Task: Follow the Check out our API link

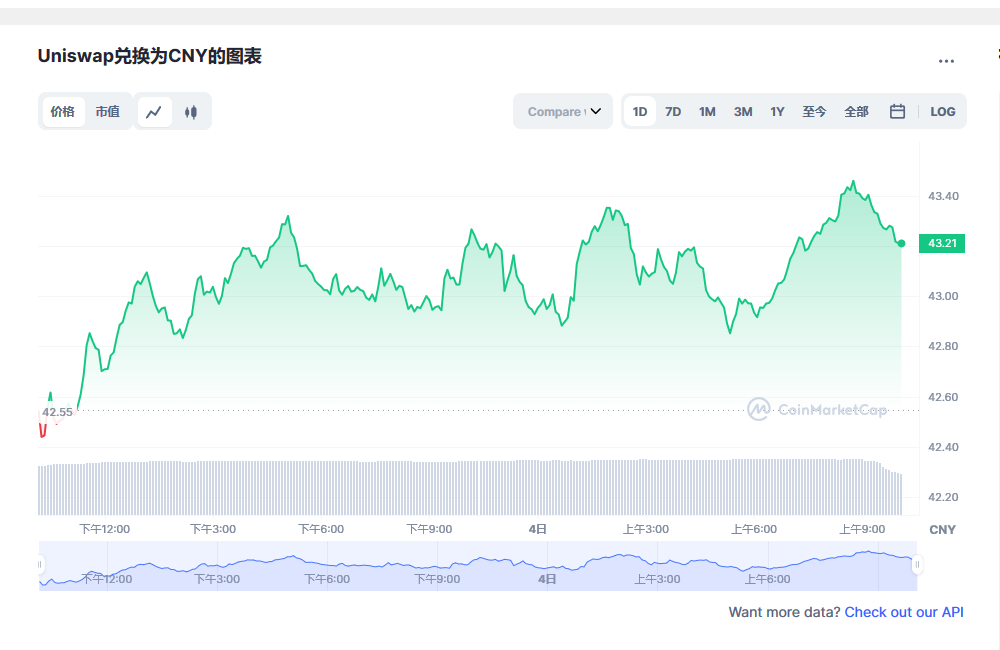Action: (904, 612)
